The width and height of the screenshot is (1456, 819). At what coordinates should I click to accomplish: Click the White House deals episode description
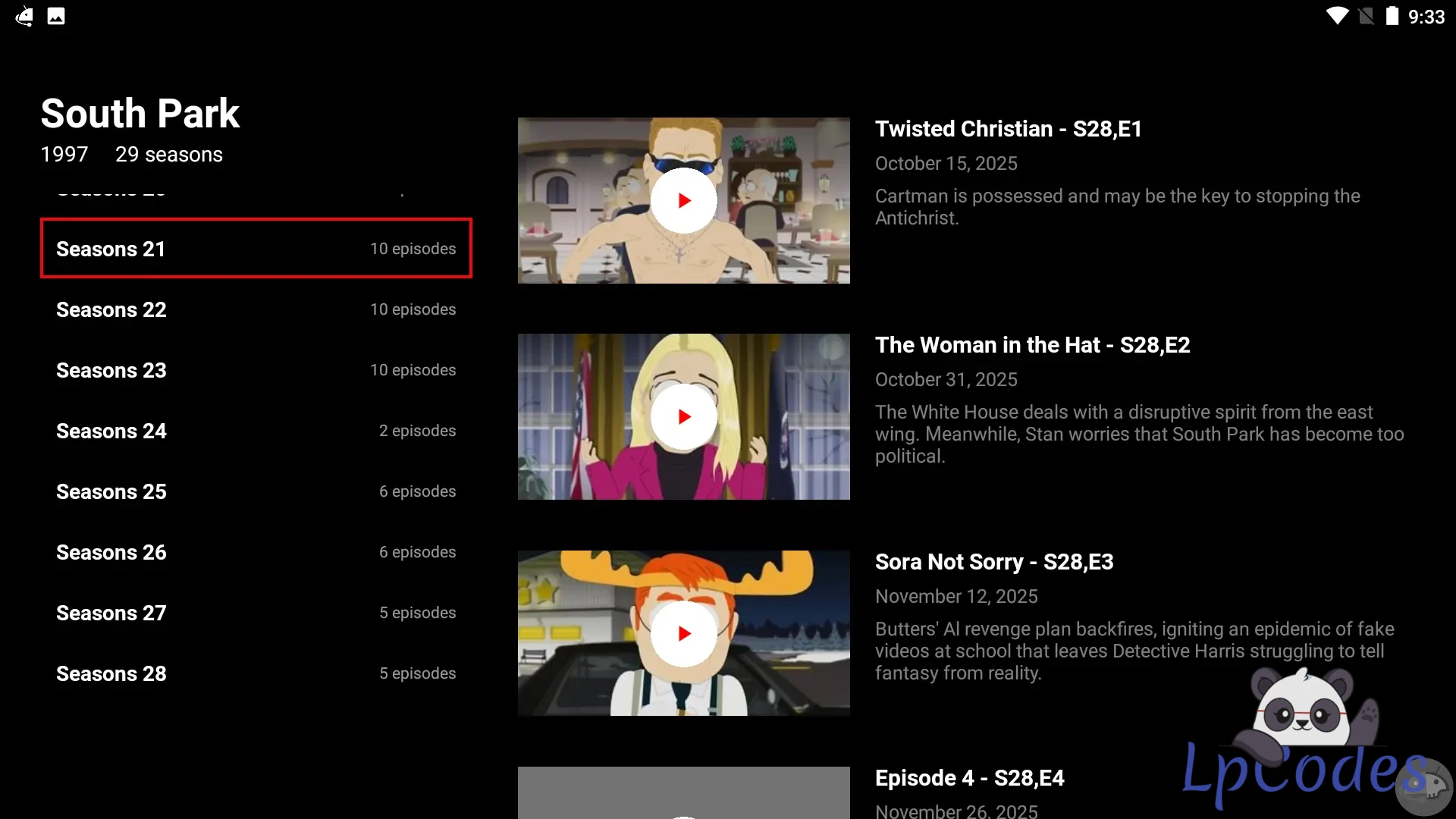[1140, 434]
